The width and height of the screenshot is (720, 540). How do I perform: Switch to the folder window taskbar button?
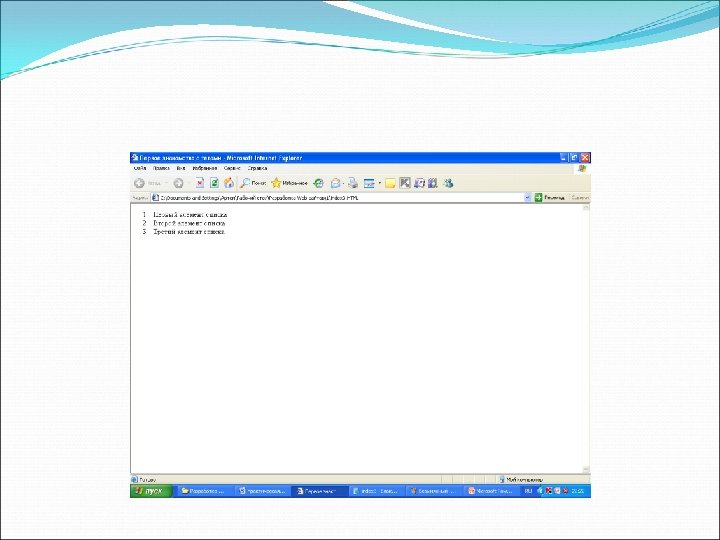(x=204, y=491)
